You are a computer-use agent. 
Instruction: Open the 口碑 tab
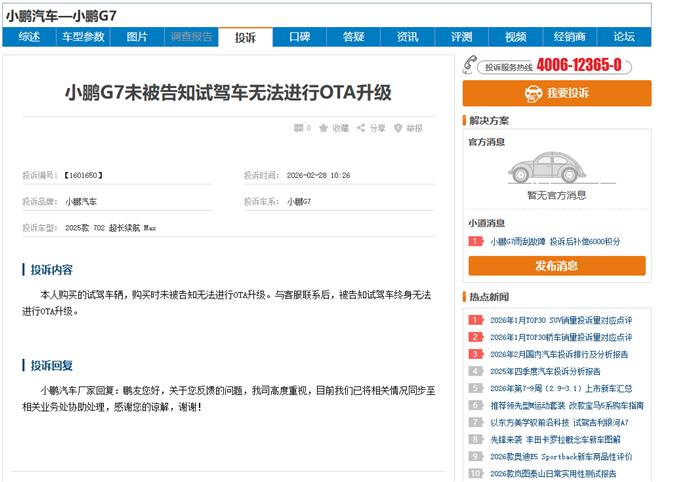click(x=299, y=37)
